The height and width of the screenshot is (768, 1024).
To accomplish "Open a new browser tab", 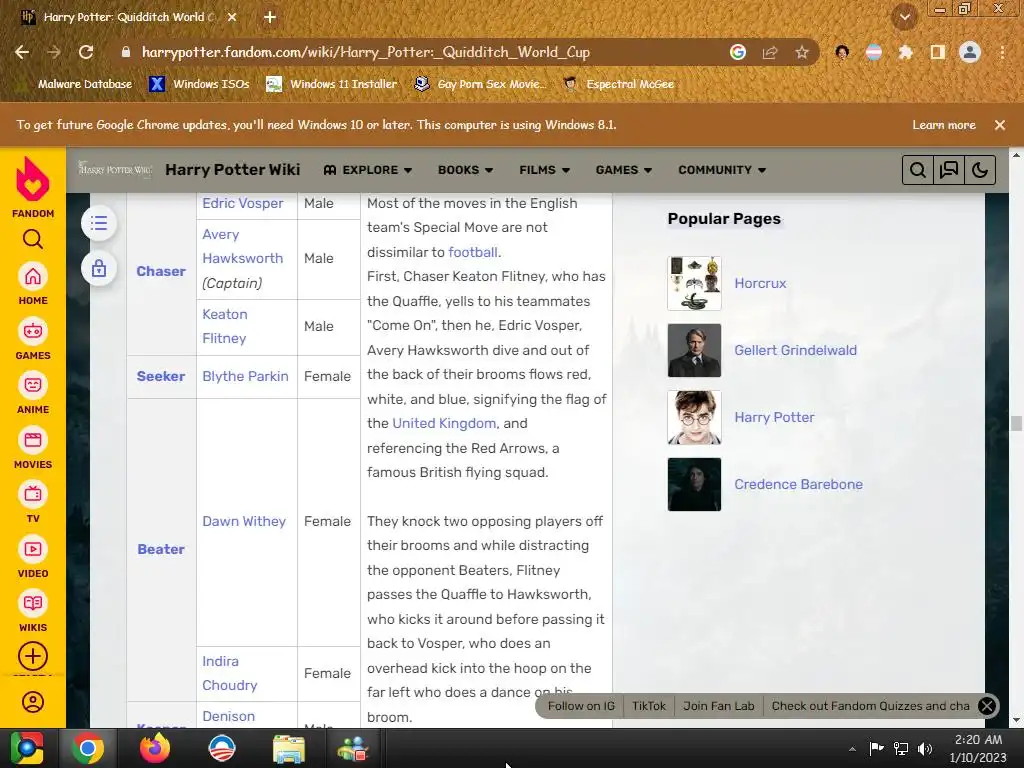I will point(270,18).
